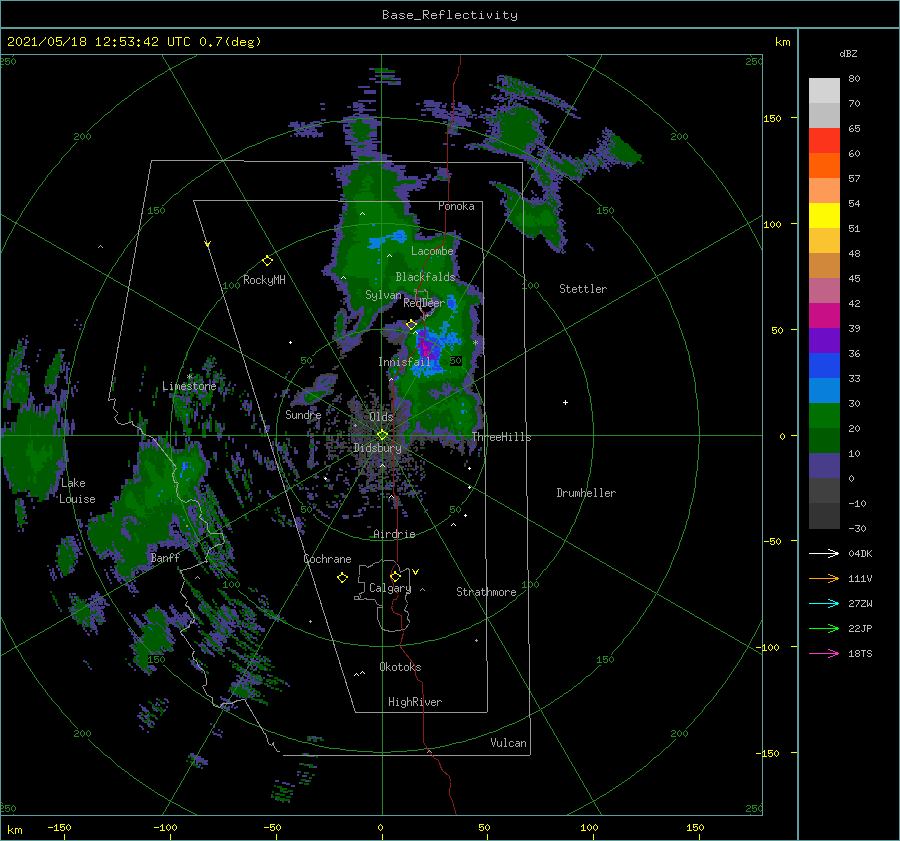Click the Innisfail city label

pos(404,362)
